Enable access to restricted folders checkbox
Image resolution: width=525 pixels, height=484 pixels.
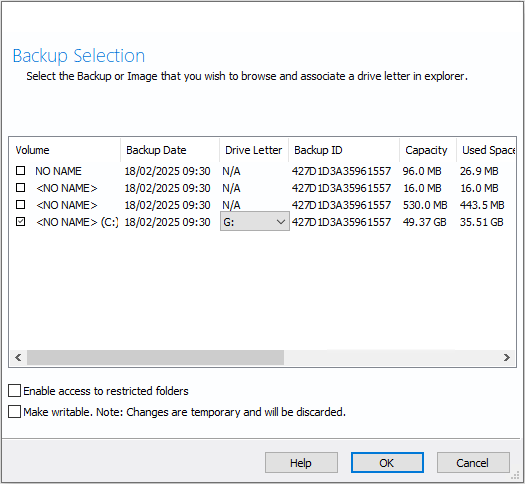click(x=14, y=391)
